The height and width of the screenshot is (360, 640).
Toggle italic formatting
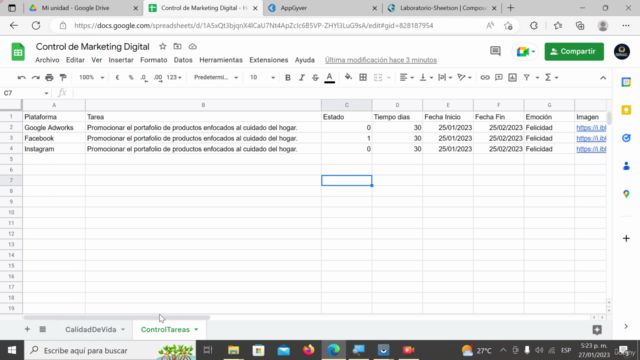302,78
